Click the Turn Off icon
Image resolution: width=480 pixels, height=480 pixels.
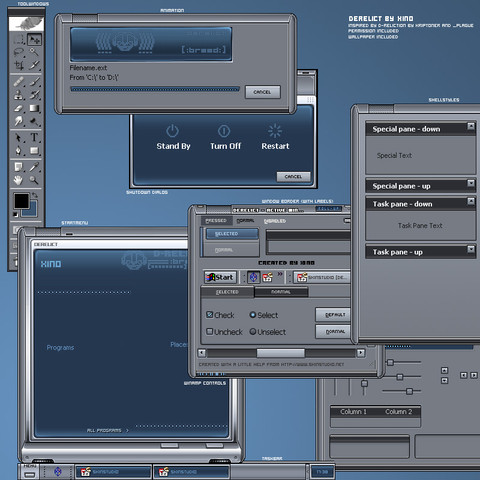(x=224, y=131)
